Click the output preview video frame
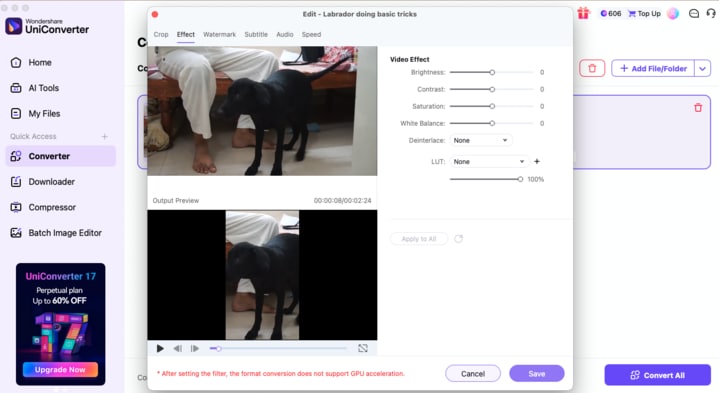The image size is (719, 393). 262,275
